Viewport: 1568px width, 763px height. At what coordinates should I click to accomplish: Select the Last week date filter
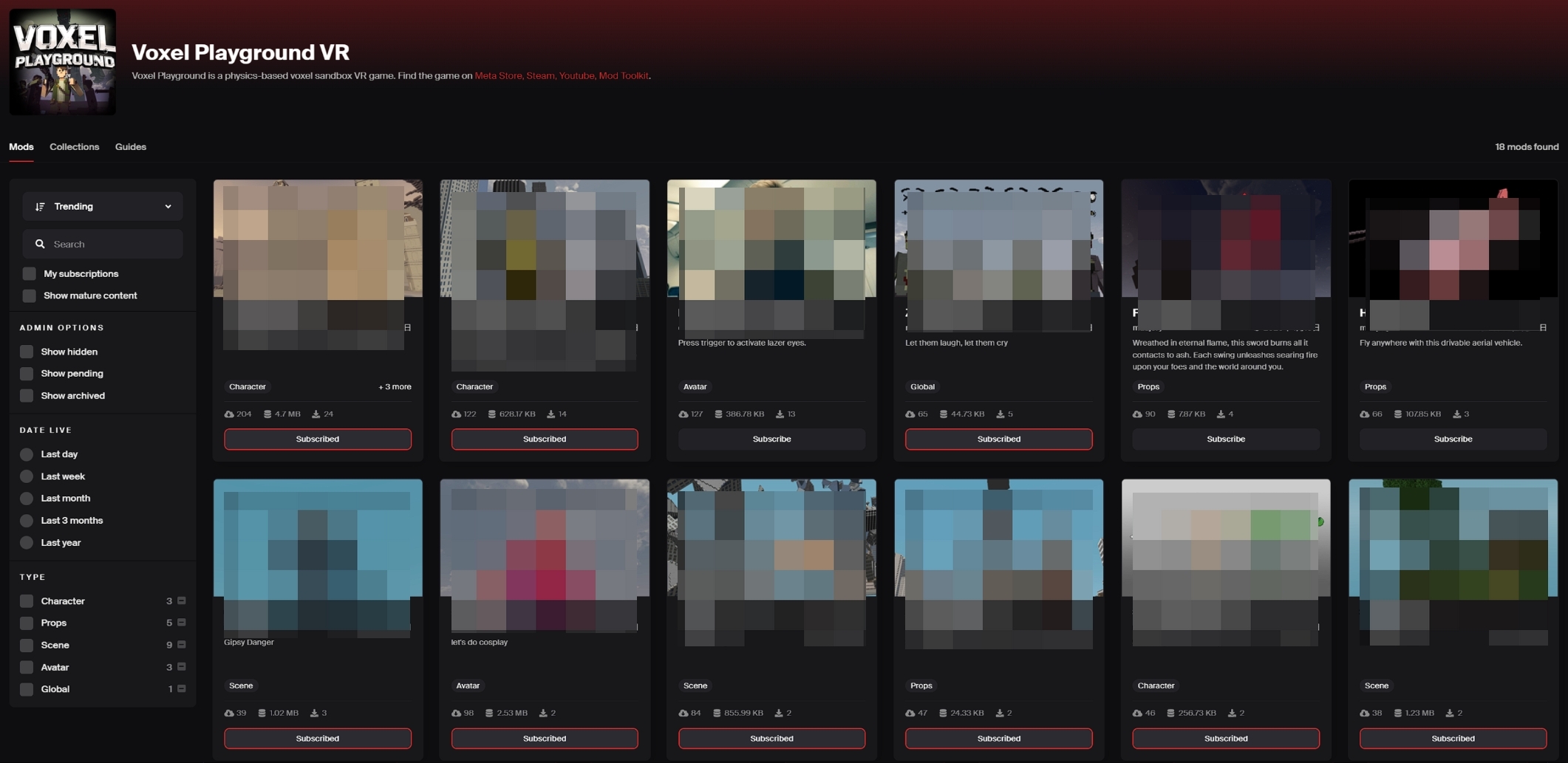pyautogui.click(x=27, y=476)
